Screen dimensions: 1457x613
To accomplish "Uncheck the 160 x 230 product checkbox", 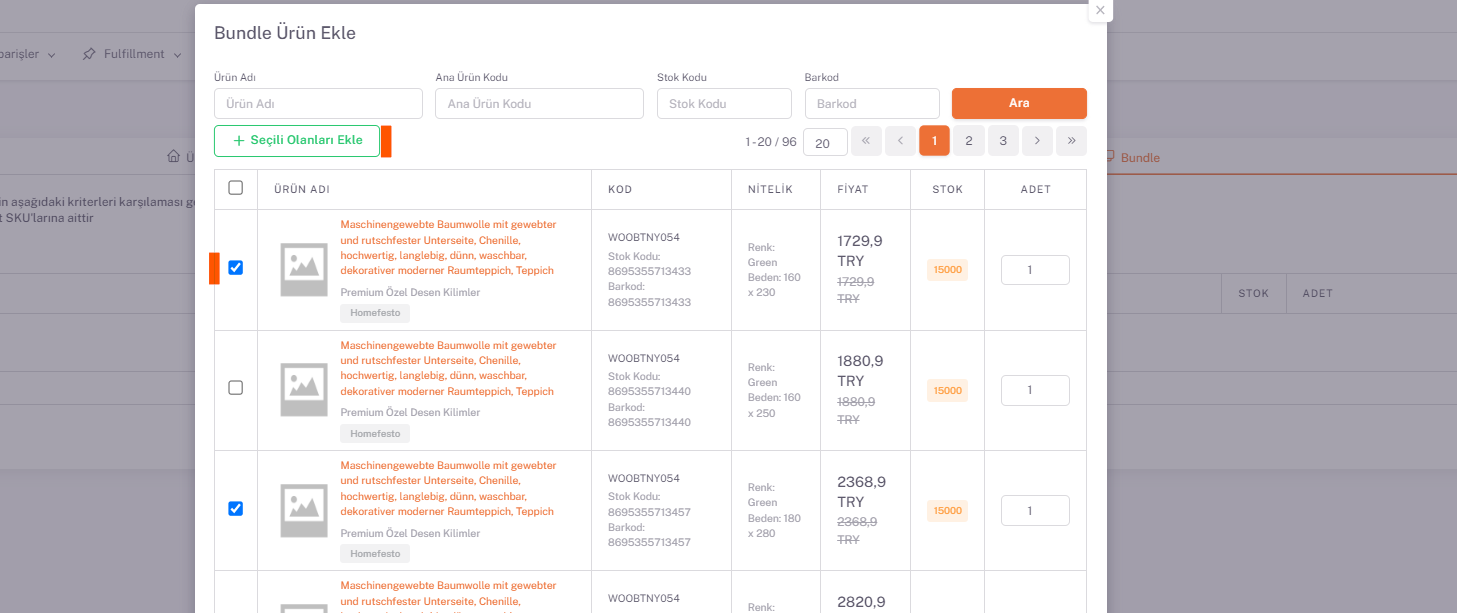I will (236, 268).
